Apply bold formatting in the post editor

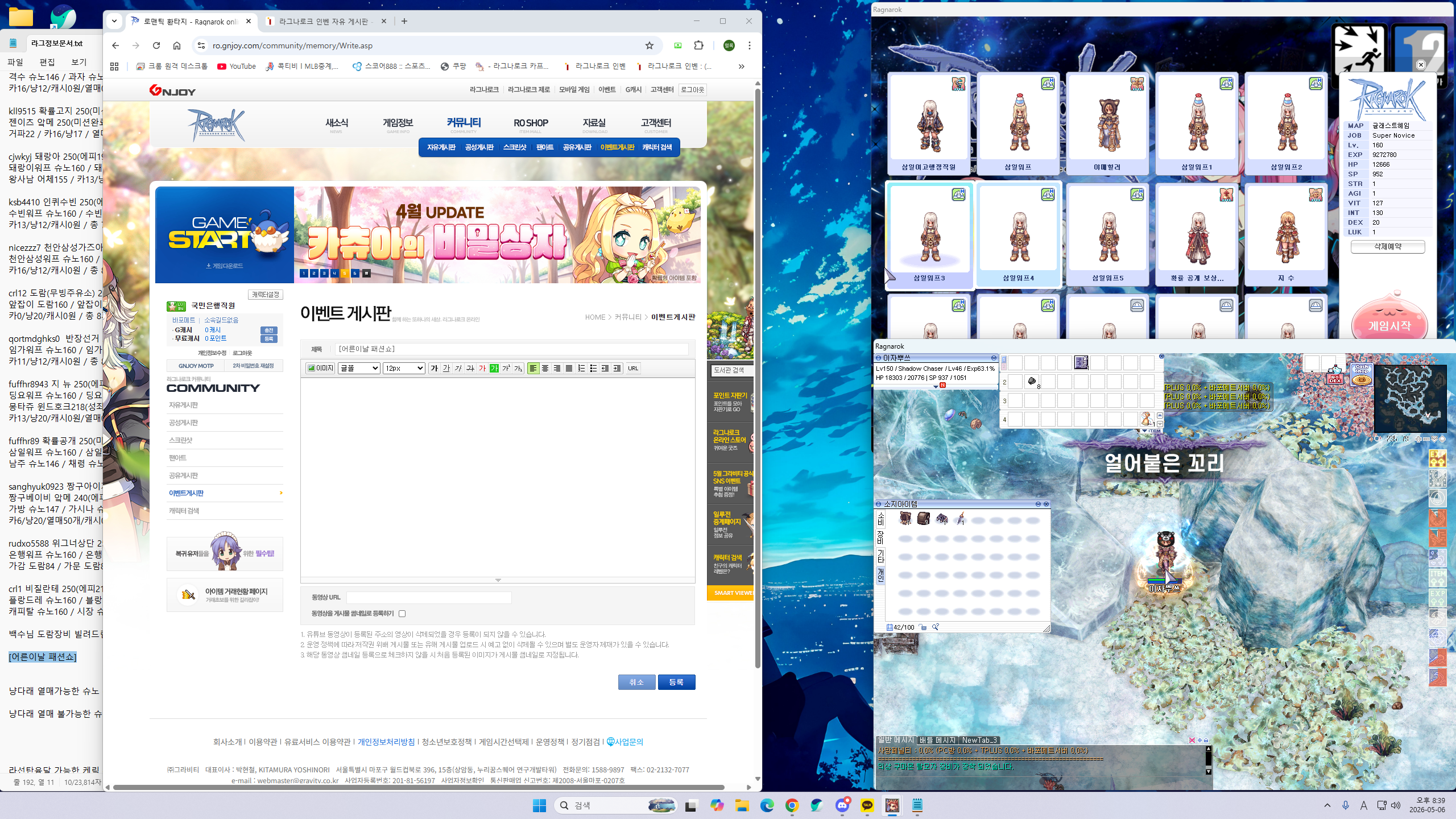pos(434,368)
